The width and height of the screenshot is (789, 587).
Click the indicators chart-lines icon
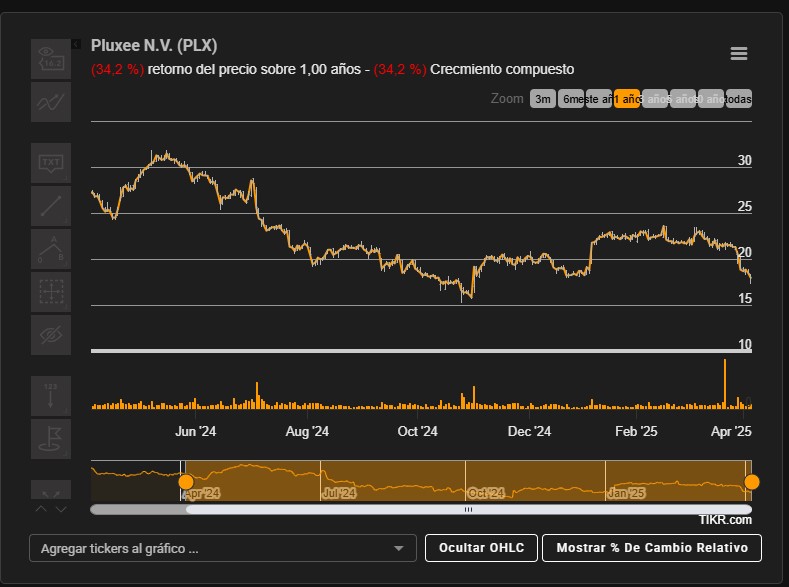pyautogui.click(x=51, y=101)
